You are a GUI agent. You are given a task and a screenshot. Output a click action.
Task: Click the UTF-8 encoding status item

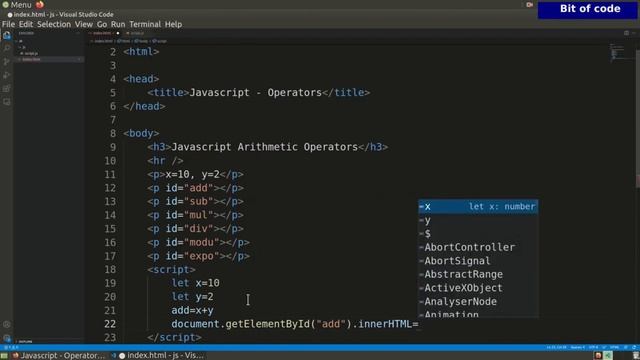(593, 347)
